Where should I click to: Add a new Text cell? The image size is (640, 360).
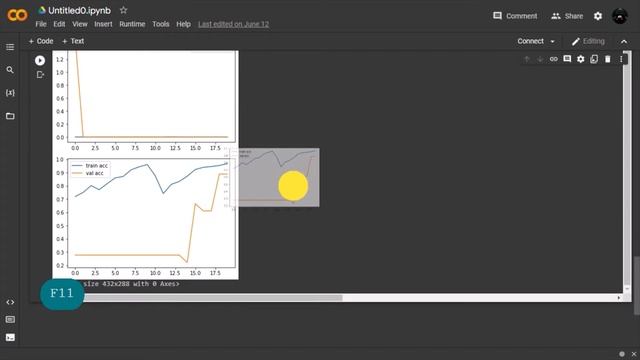[x=73, y=41]
